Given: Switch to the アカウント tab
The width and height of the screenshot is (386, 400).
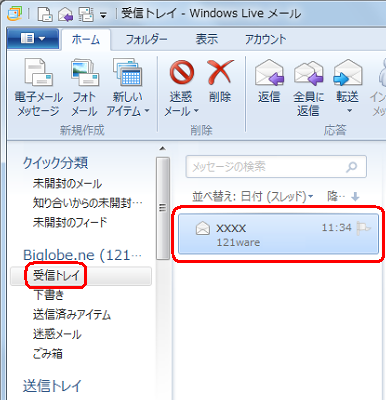Looking at the screenshot, I should point(265,39).
